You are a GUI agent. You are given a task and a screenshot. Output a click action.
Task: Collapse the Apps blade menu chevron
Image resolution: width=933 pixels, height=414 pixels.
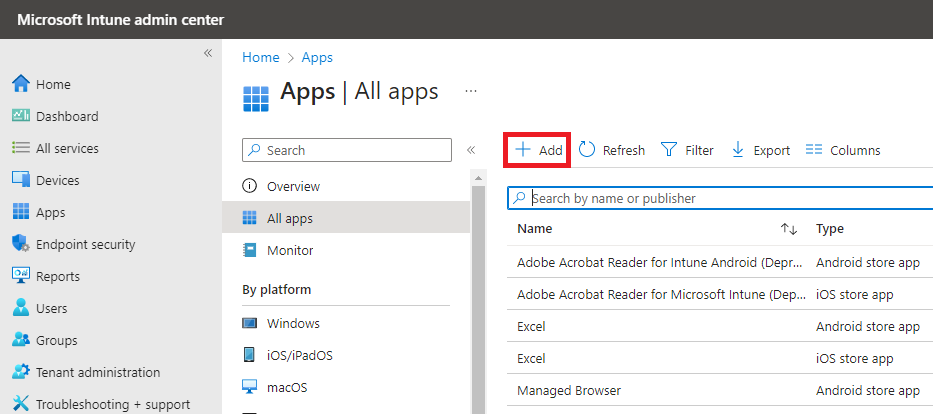coord(471,150)
